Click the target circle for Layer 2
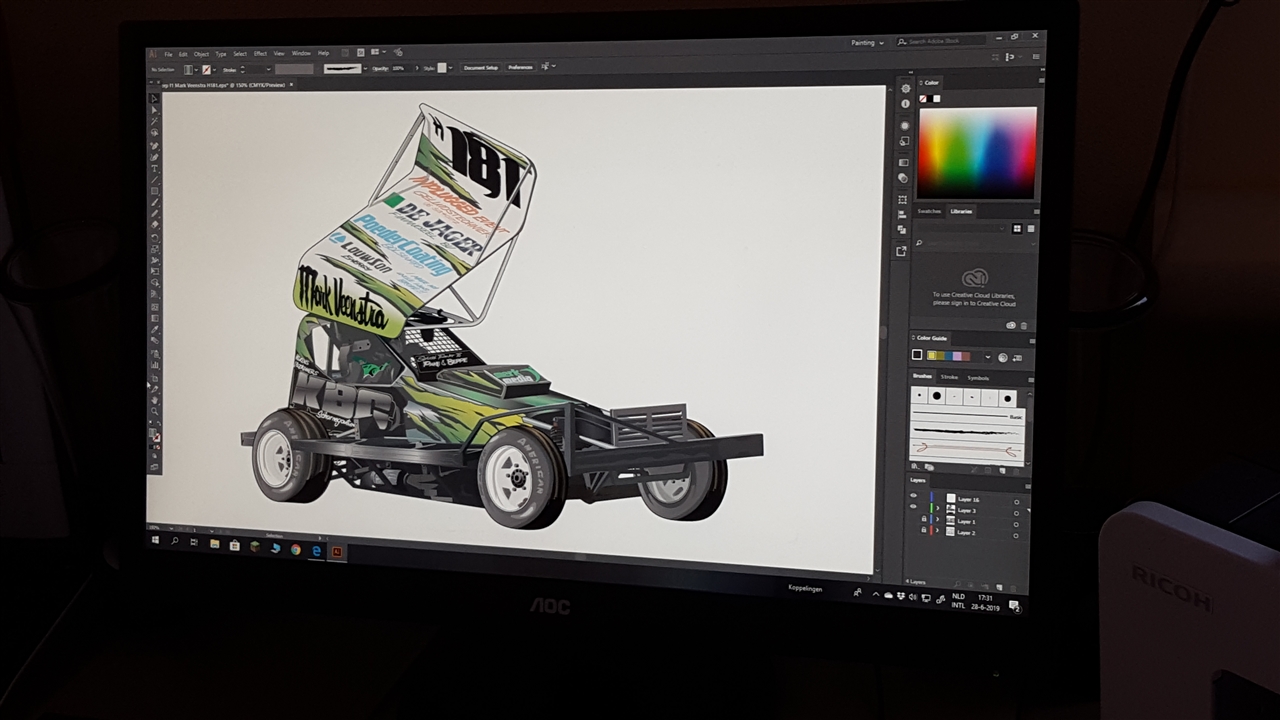1280x720 pixels. click(1016, 535)
